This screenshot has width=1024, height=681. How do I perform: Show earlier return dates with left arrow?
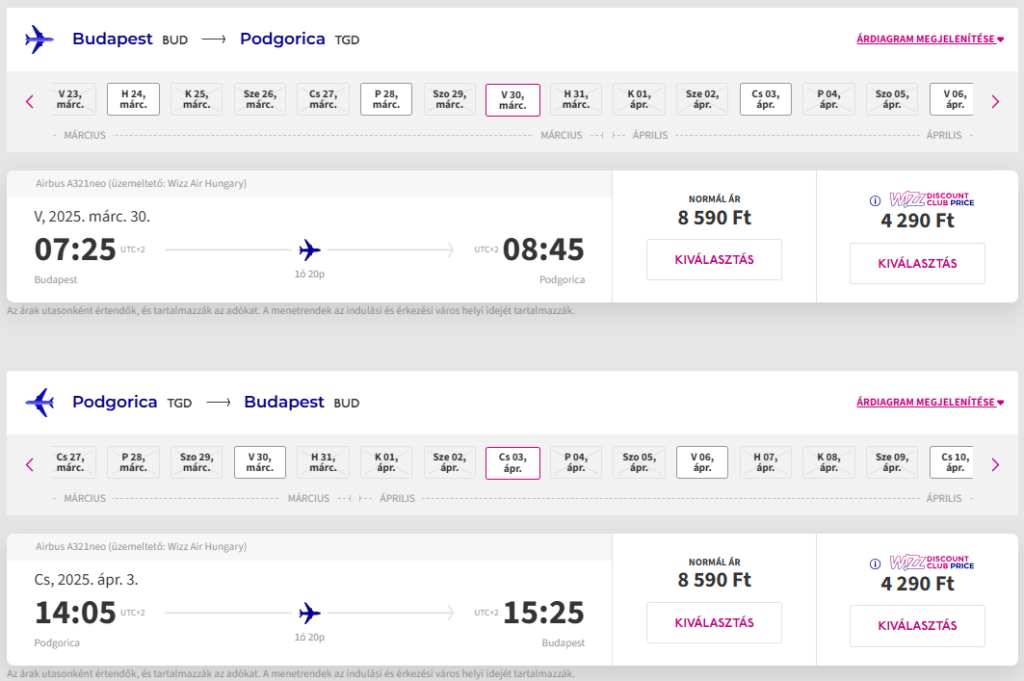tap(29, 464)
